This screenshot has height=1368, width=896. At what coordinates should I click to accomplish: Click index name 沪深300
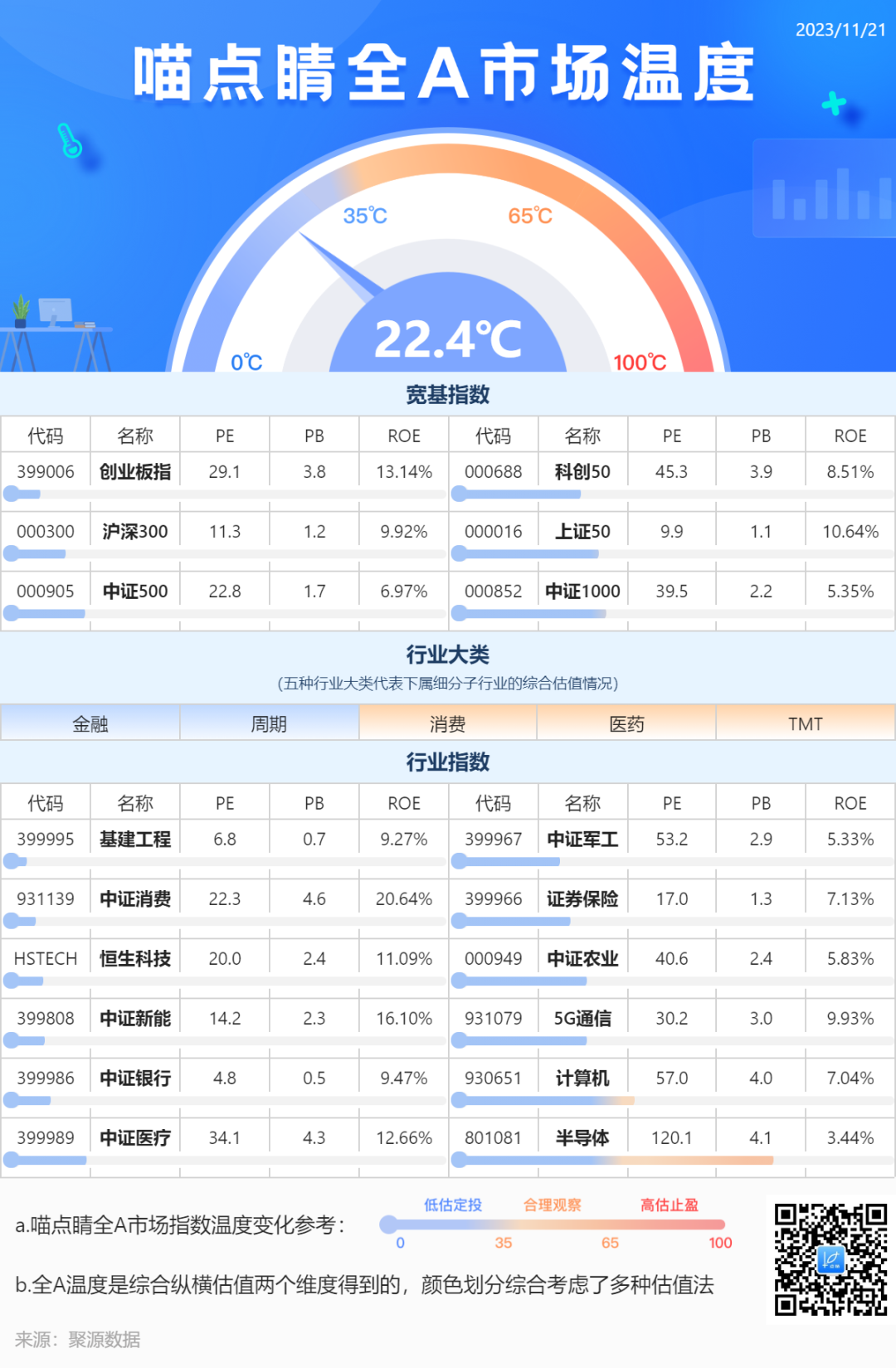tap(135, 532)
